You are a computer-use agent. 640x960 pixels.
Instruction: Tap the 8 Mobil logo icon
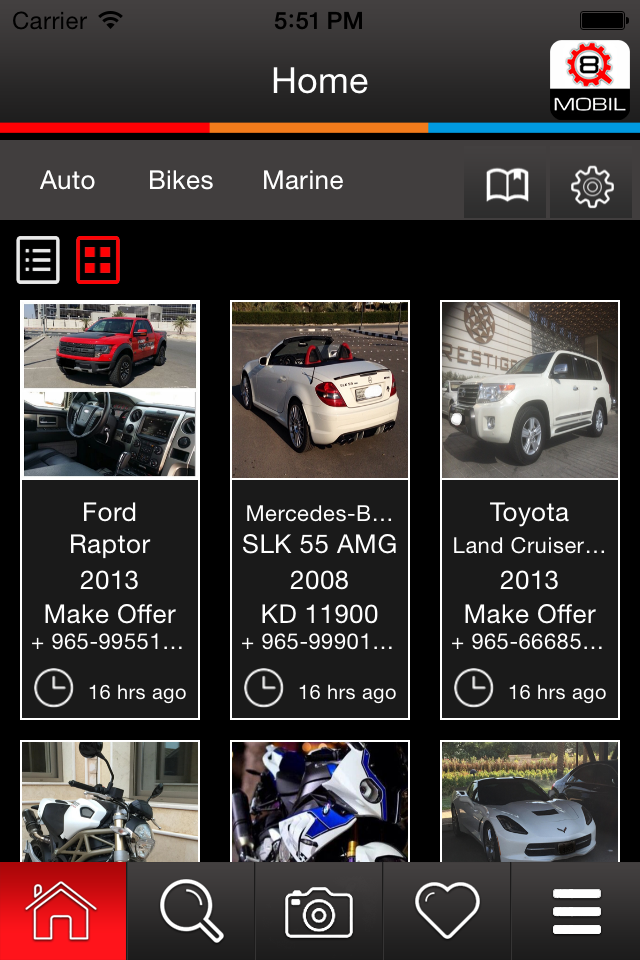point(589,80)
